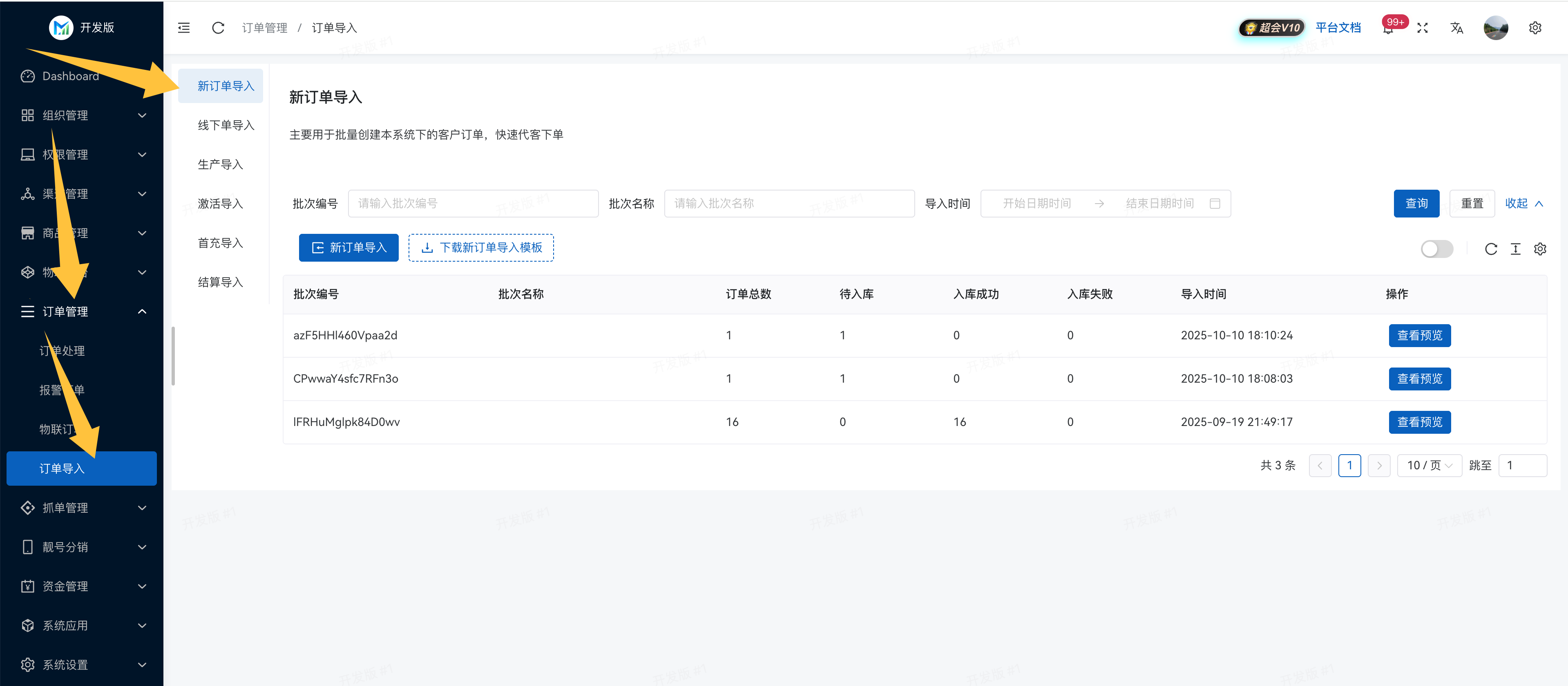Collapse the sidebar menu with fold icon

[x=184, y=28]
